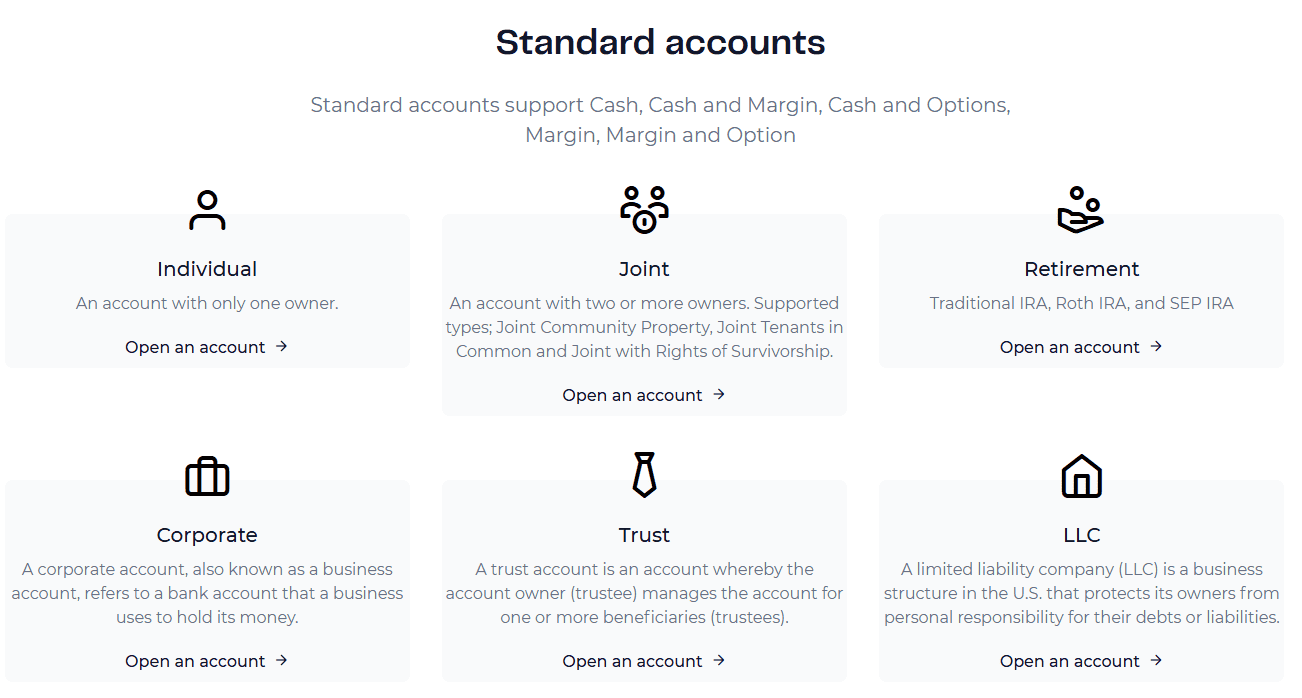Open an account for Corporate

(195, 661)
